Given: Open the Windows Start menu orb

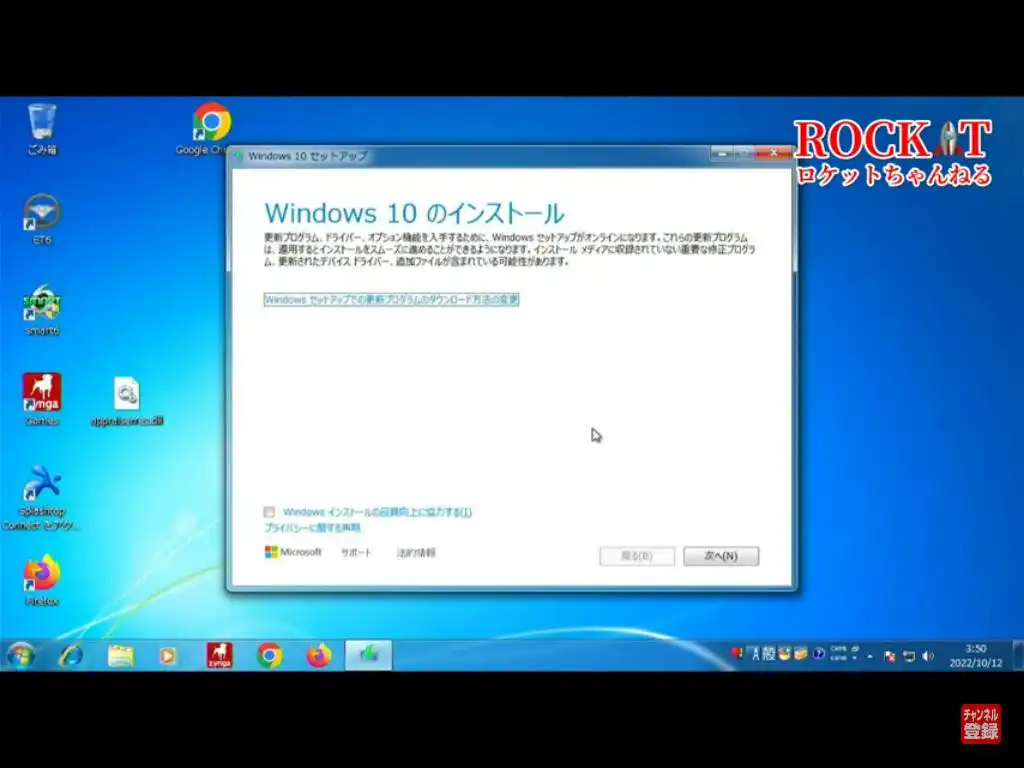Looking at the screenshot, I should [20, 655].
